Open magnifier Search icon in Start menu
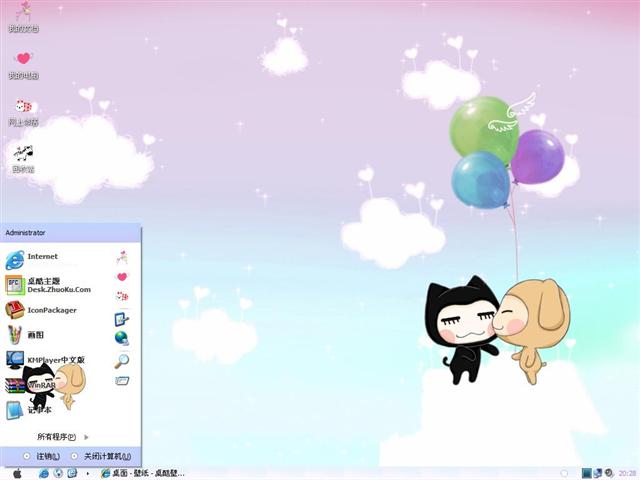640x480 pixels. tap(122, 361)
